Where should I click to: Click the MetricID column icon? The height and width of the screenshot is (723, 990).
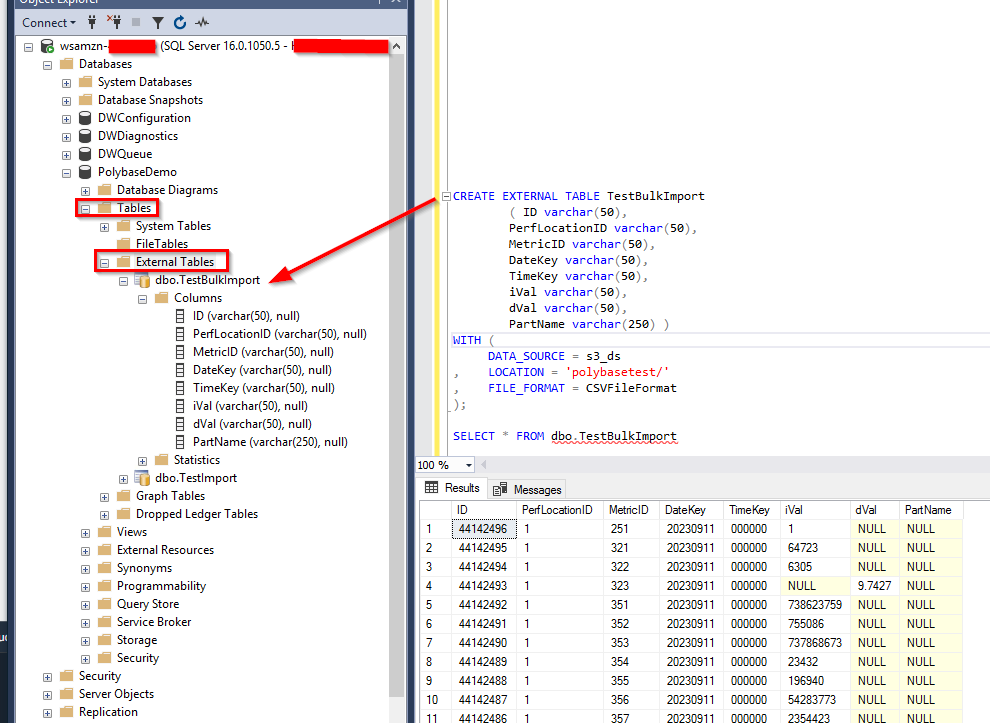tap(180, 352)
